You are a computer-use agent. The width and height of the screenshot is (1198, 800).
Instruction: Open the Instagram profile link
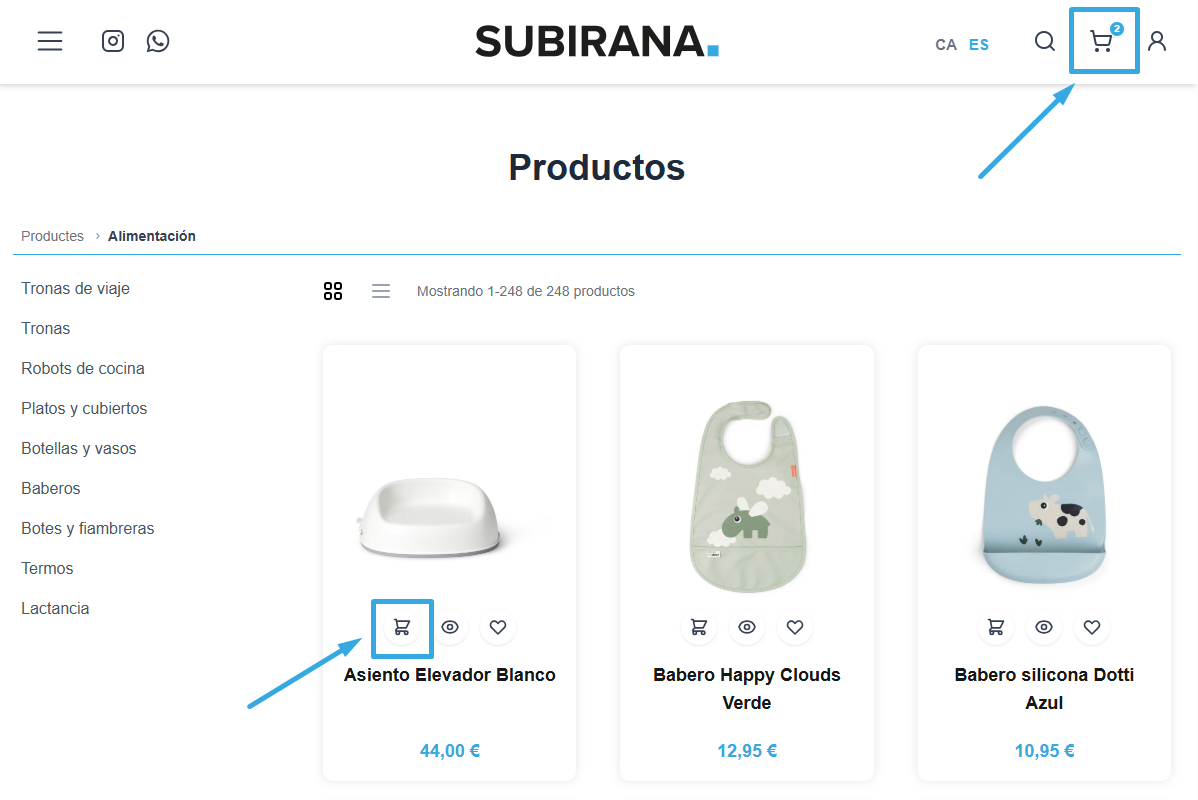tap(113, 41)
